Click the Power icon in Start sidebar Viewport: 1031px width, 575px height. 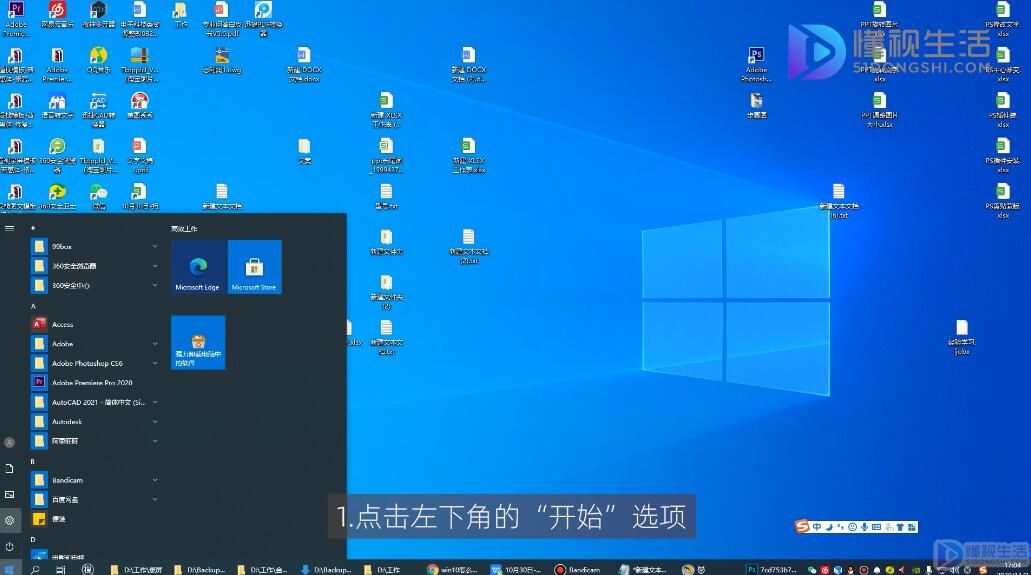click(9, 546)
